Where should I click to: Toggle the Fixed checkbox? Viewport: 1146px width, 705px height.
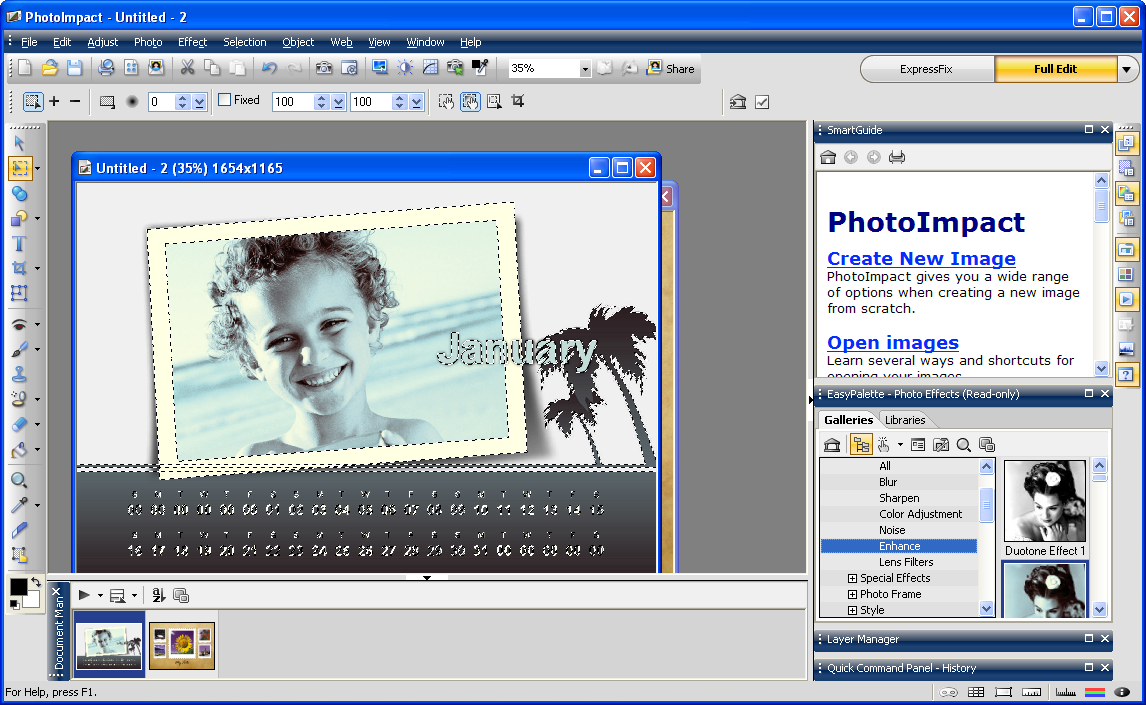(225, 100)
